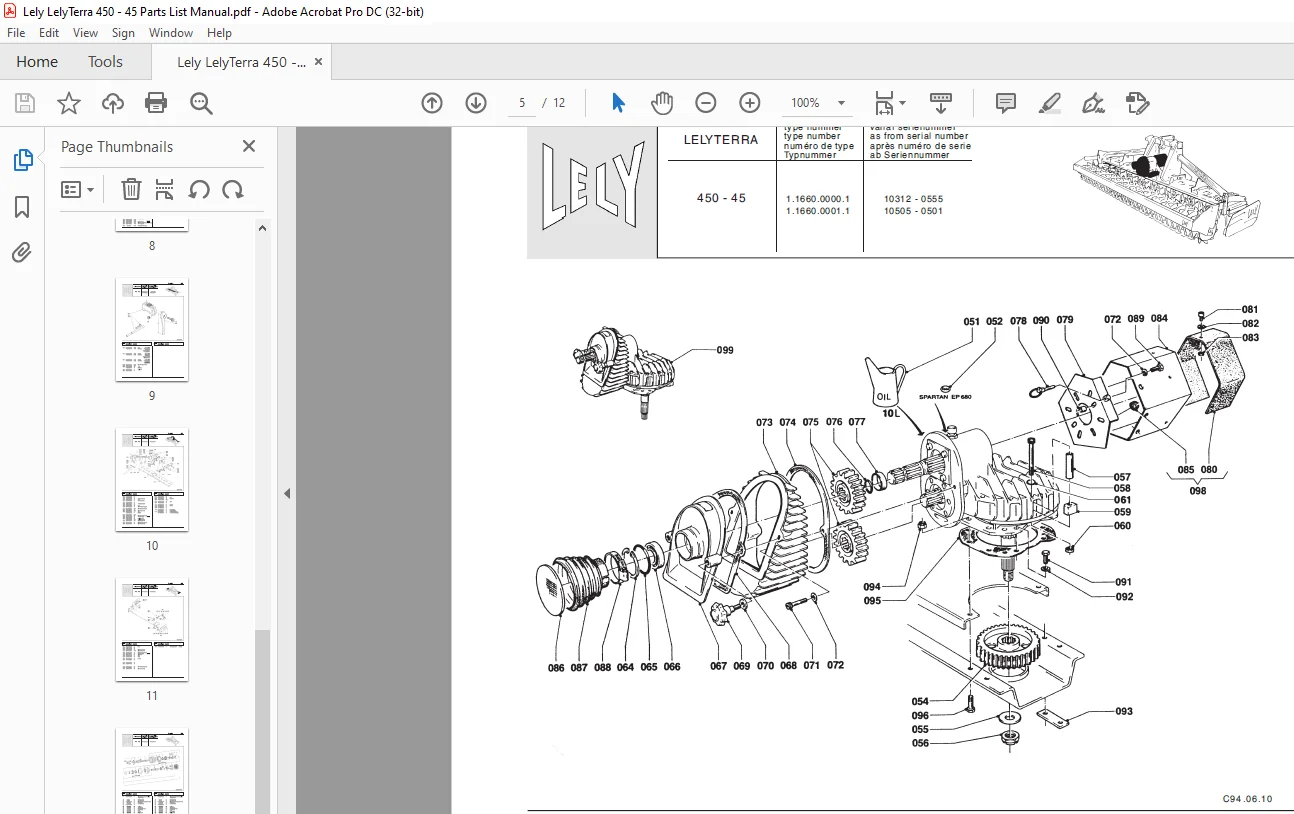The image size is (1294, 814).
Task: Delete page using trash icon
Action: (x=131, y=189)
